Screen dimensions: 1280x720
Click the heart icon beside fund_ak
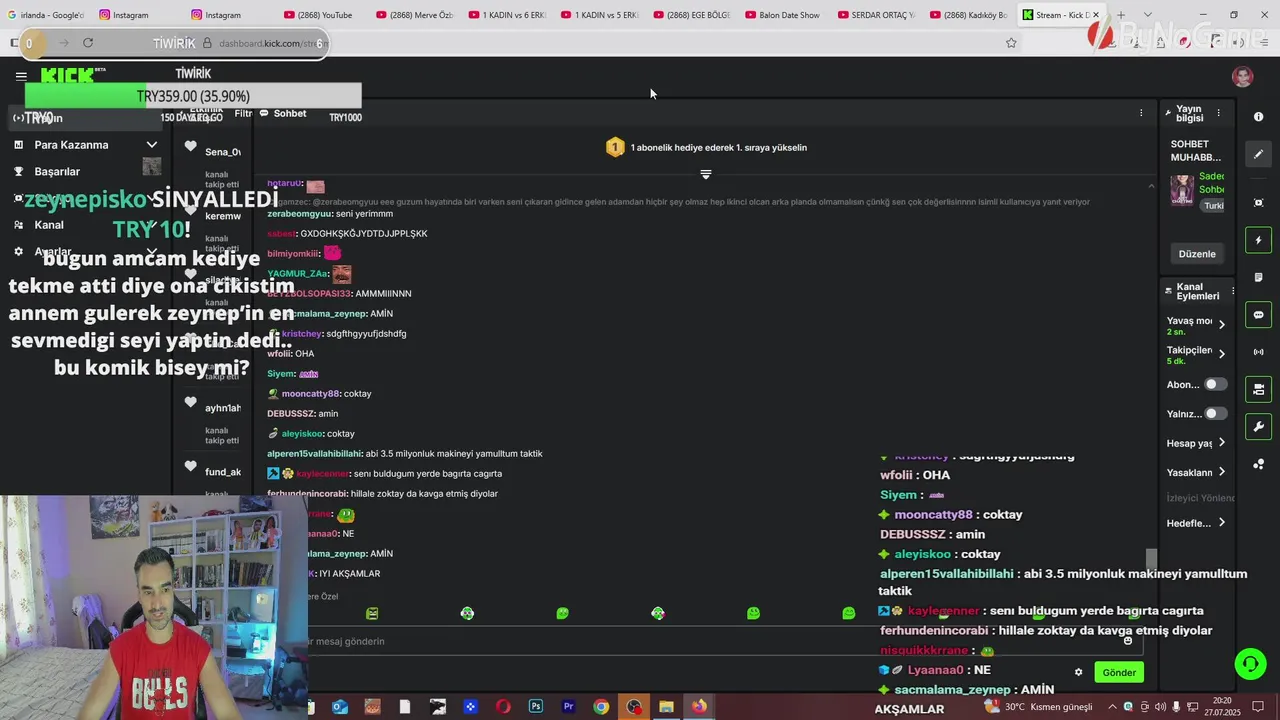click(190, 466)
